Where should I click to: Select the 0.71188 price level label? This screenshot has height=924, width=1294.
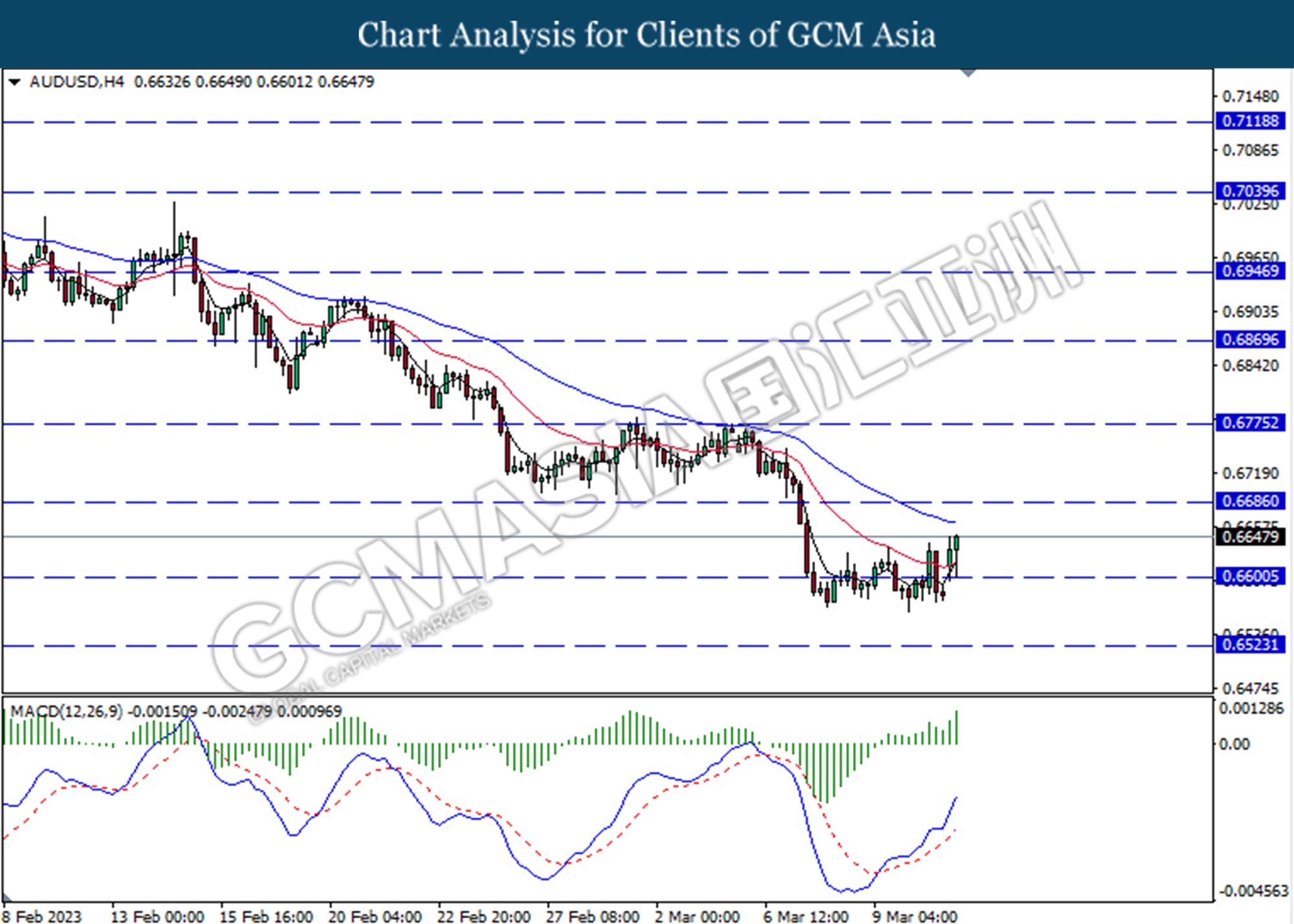pyautogui.click(x=1250, y=121)
